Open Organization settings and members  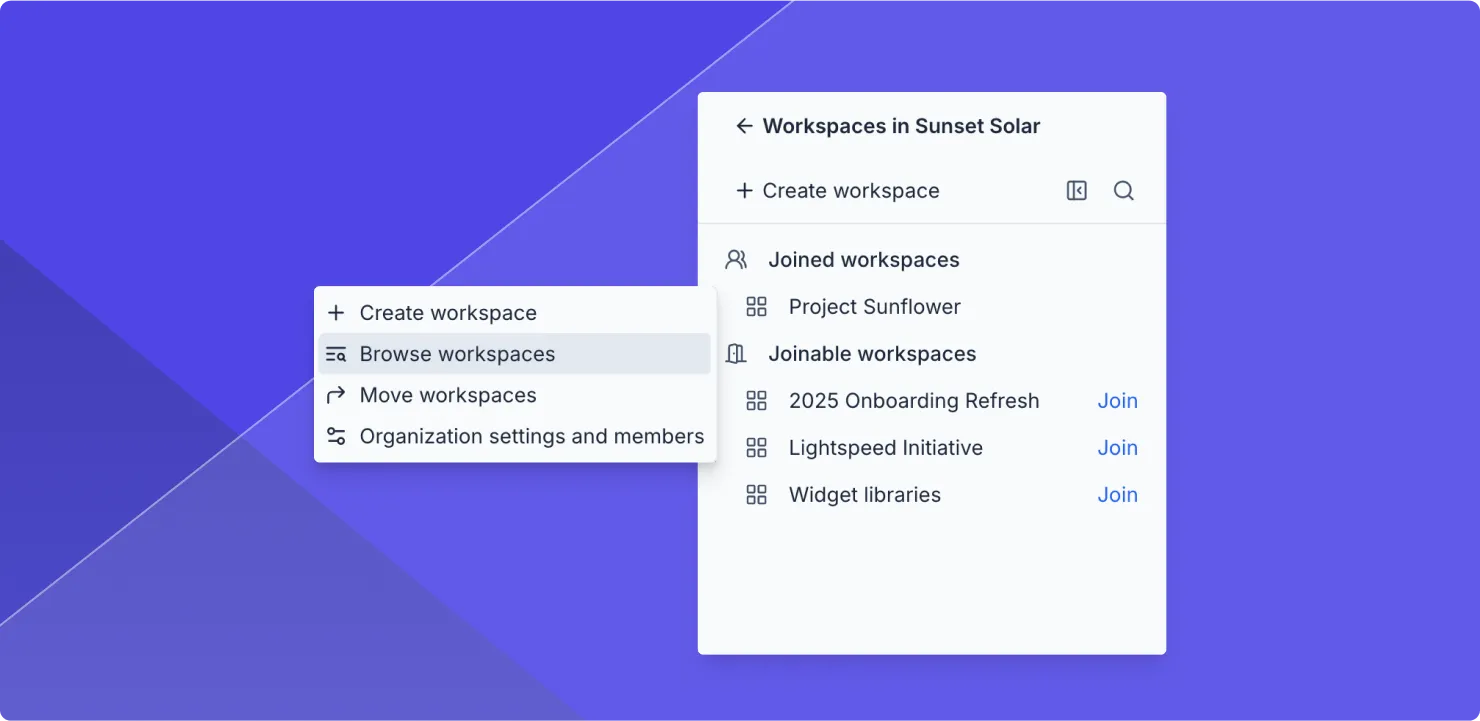tap(531, 436)
